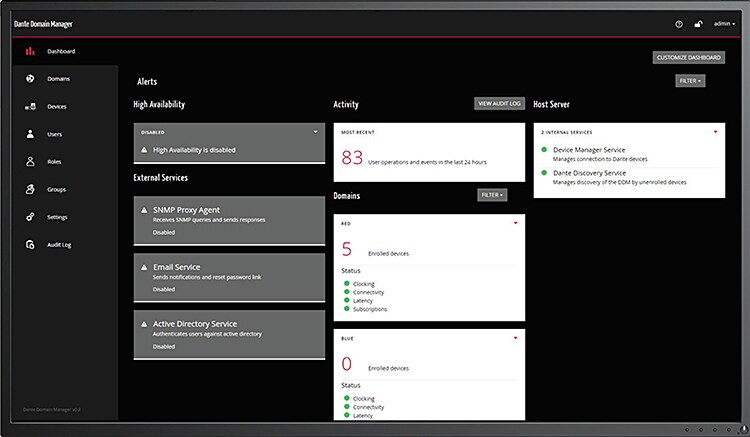Open the Groups sidebar icon
Image resolution: width=750 pixels, height=437 pixels.
[30, 189]
